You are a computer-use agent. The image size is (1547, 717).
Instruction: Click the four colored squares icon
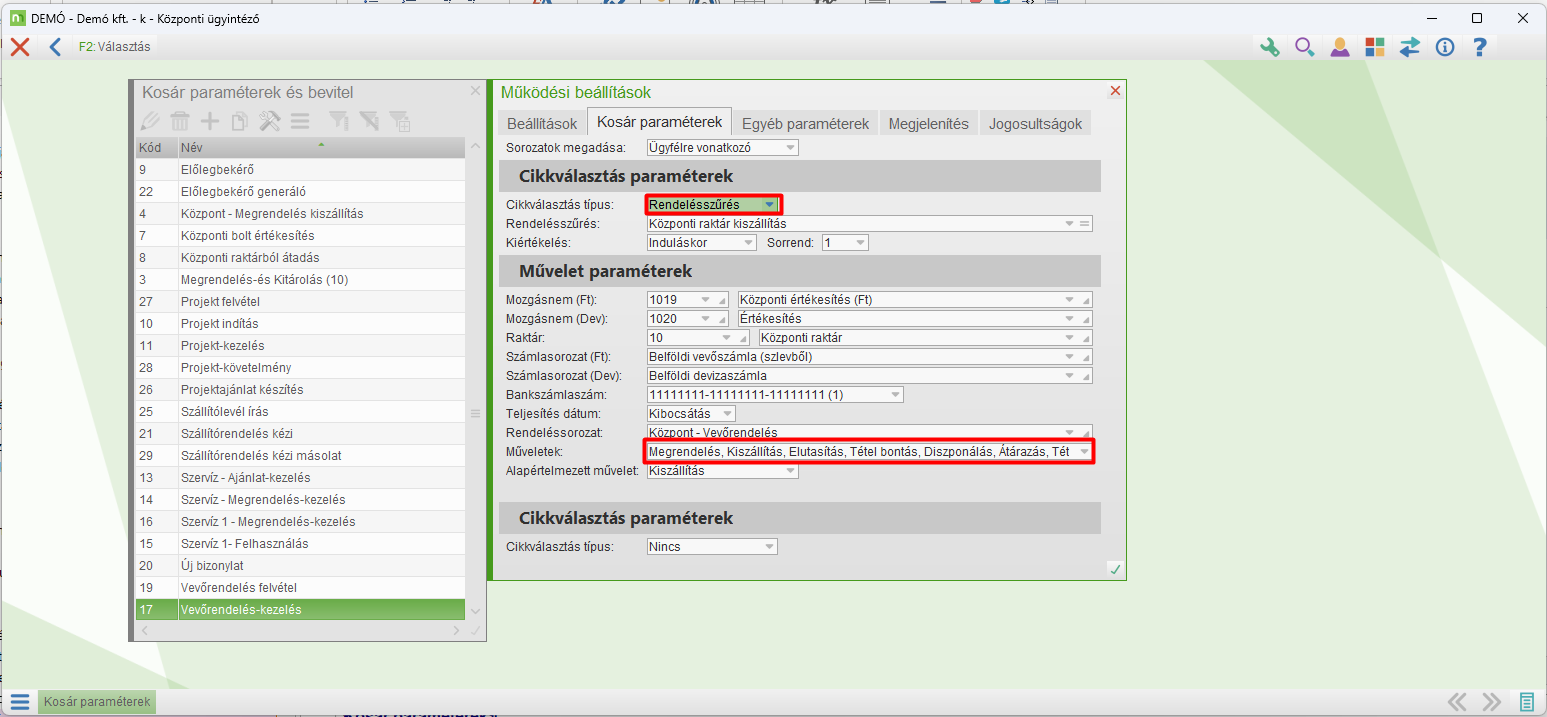(x=1375, y=46)
